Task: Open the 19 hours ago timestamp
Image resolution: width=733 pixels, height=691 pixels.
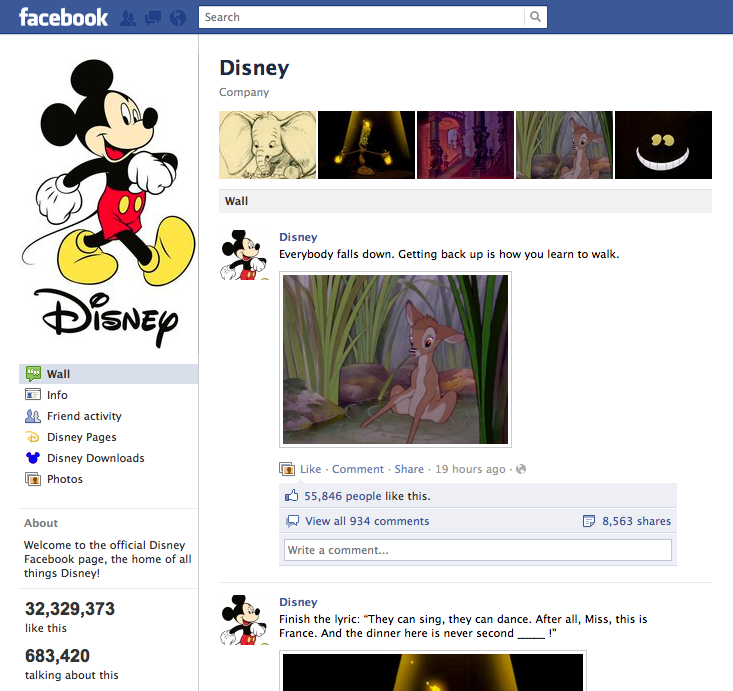Action: click(x=470, y=469)
